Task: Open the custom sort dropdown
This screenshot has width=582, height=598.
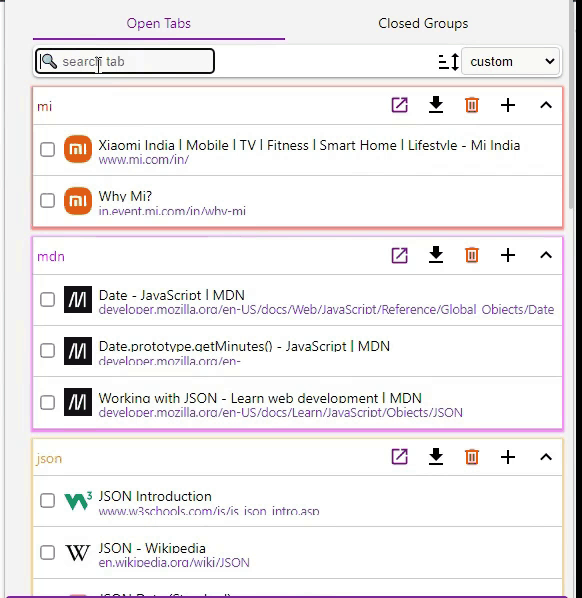Action: pyautogui.click(x=510, y=61)
